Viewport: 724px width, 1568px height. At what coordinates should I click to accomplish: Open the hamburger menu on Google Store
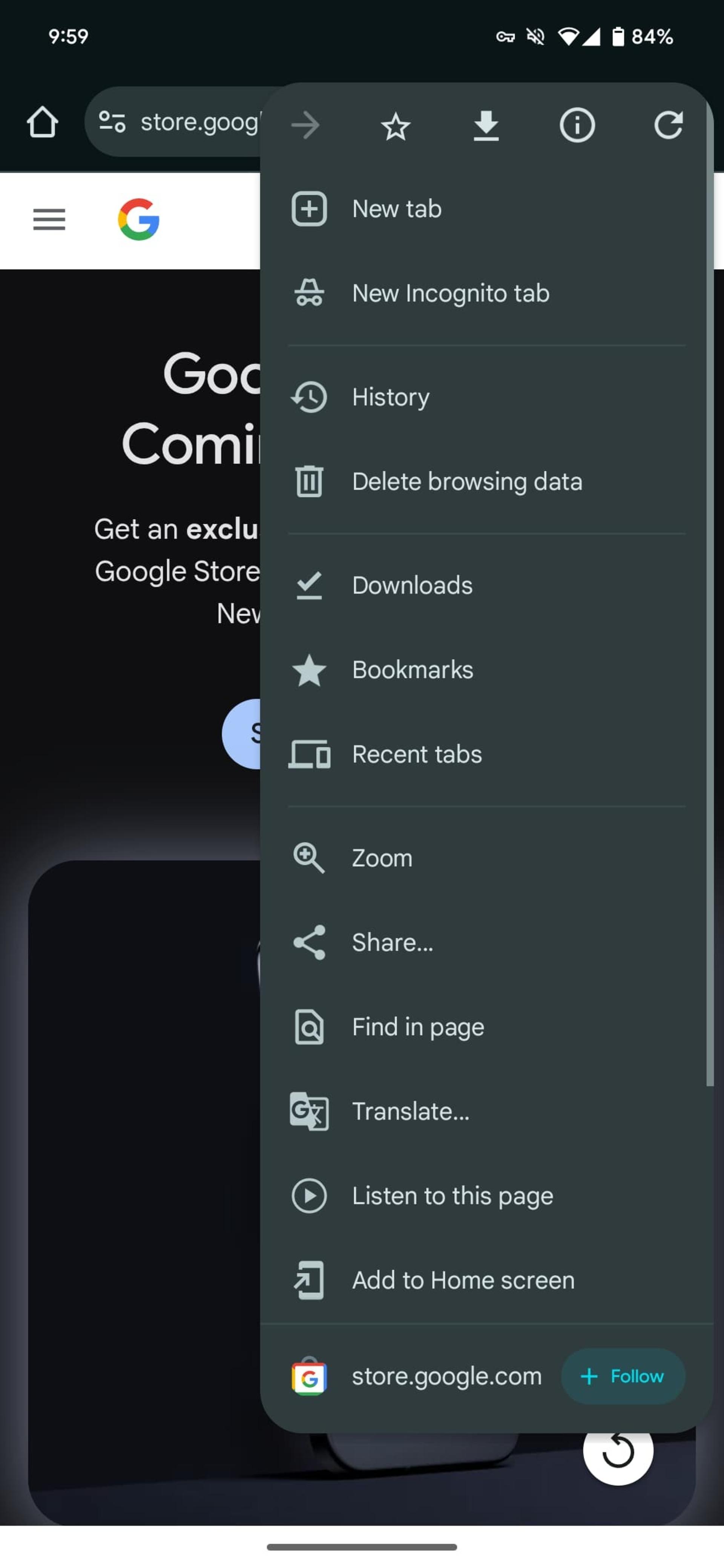(x=49, y=220)
